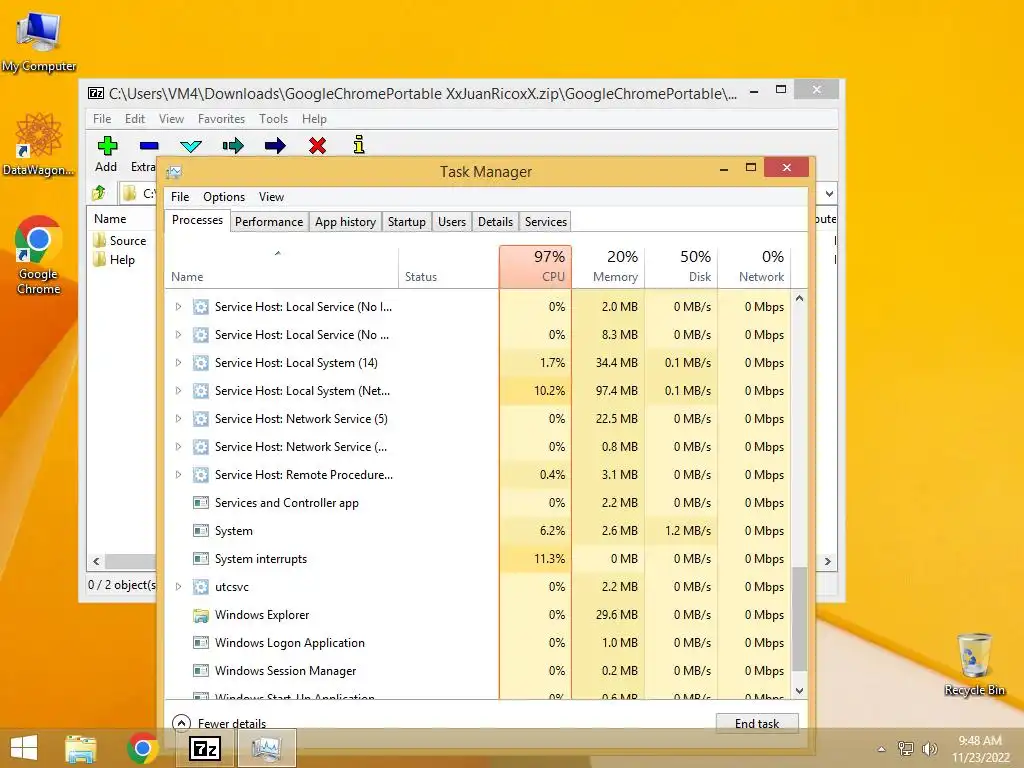The height and width of the screenshot is (768, 1024).
Task: Switch to the Details tab
Action: [495, 222]
